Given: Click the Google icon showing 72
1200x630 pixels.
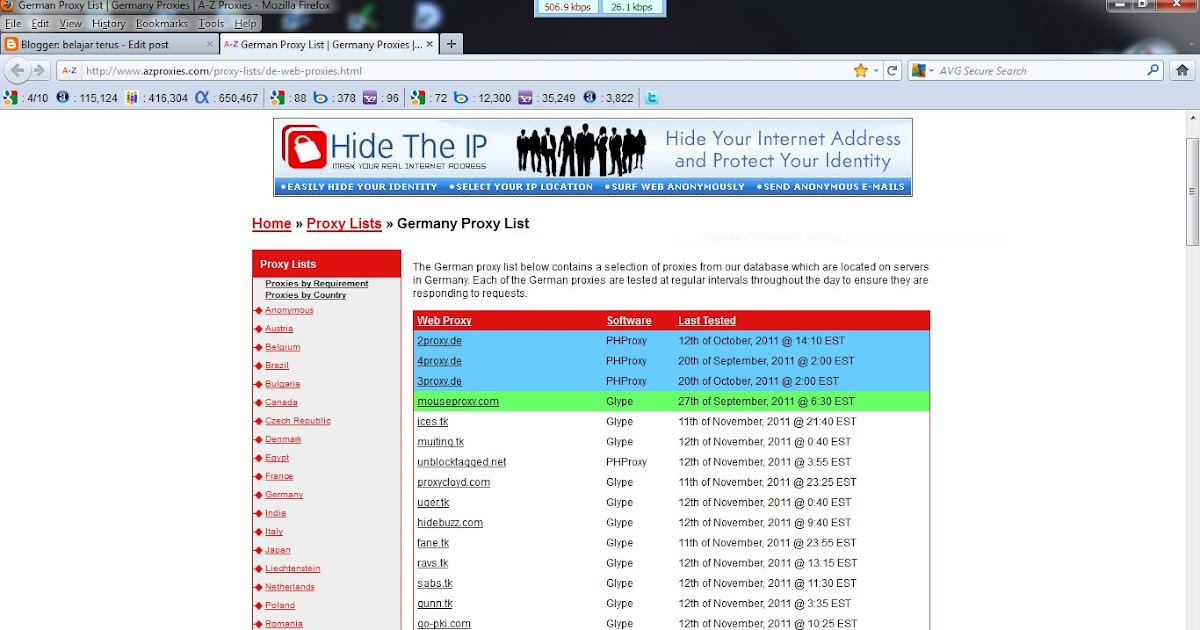Looking at the screenshot, I should [x=418, y=98].
